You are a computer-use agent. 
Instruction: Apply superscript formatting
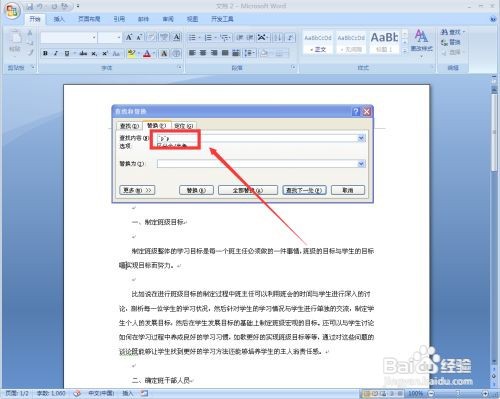pos(105,53)
